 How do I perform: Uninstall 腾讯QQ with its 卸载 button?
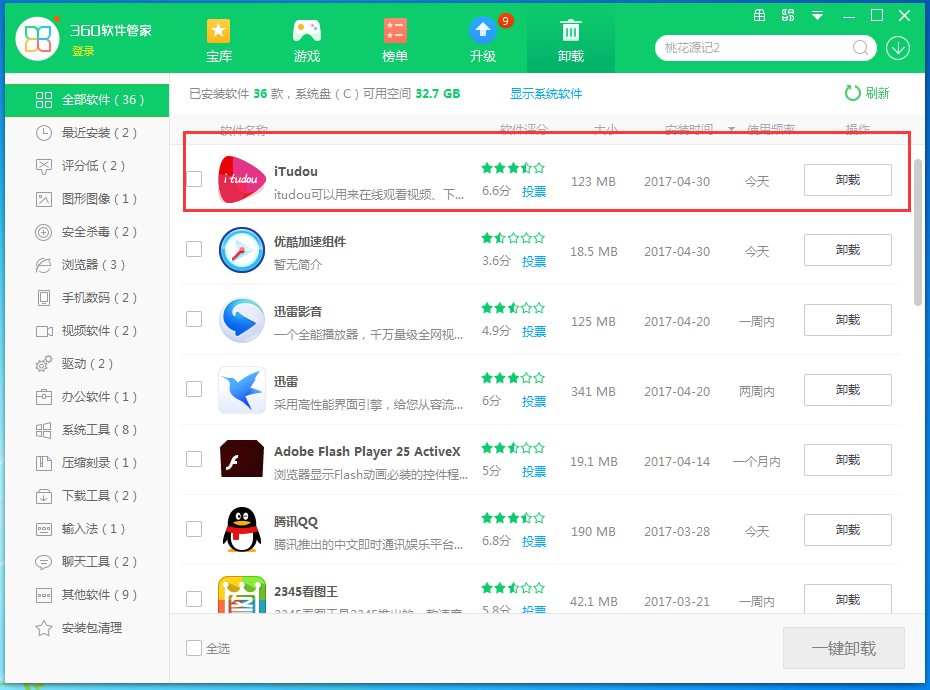pos(848,530)
